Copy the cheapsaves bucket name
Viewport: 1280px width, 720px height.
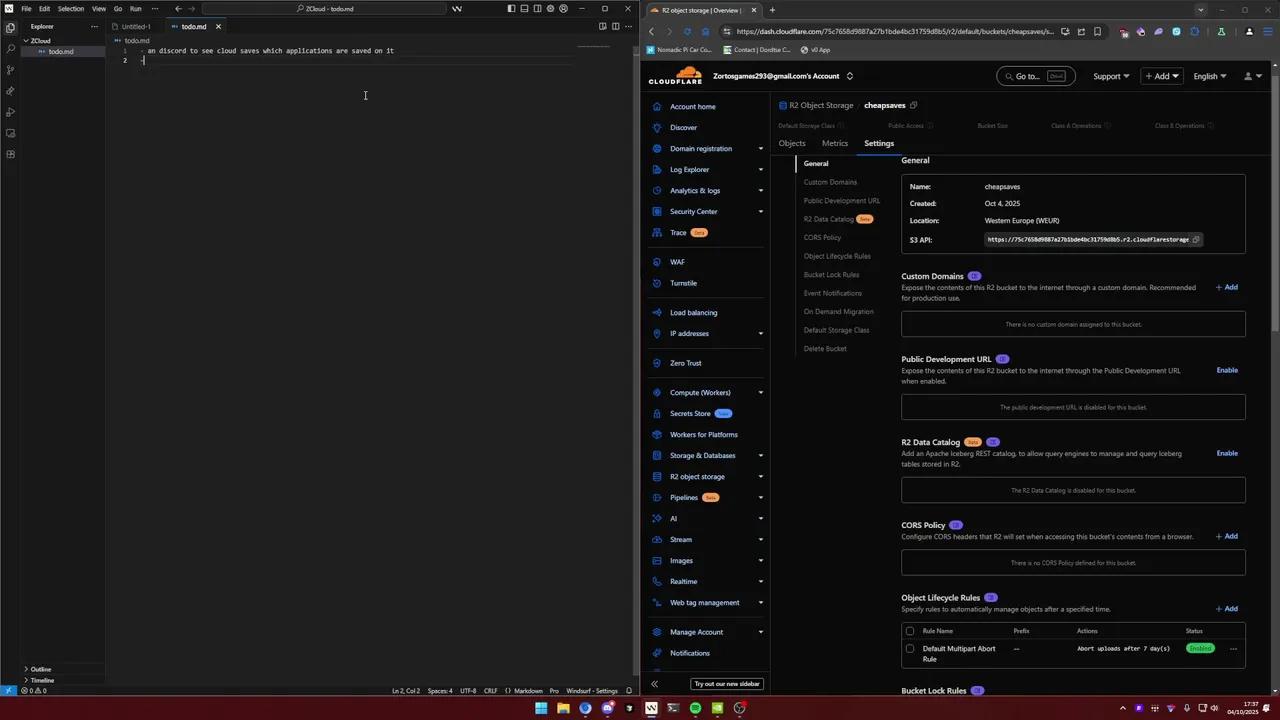tap(913, 105)
